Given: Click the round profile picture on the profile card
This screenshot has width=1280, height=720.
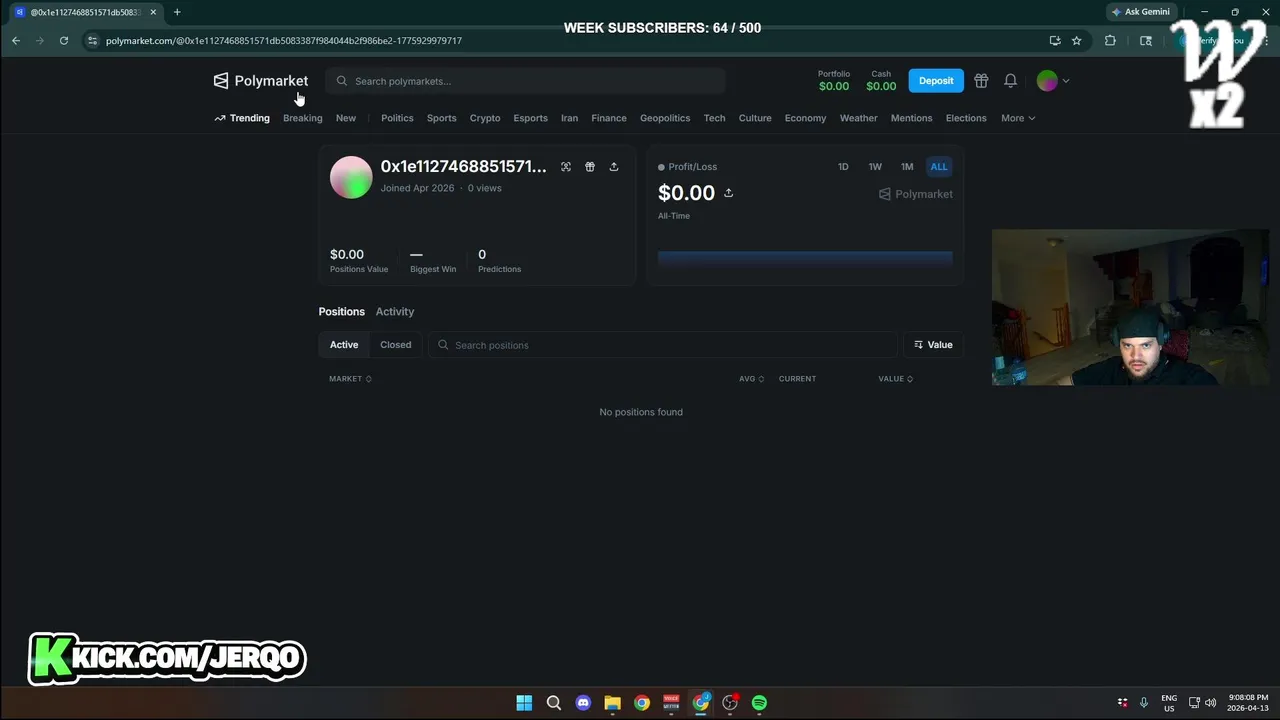Looking at the screenshot, I should 351,178.
